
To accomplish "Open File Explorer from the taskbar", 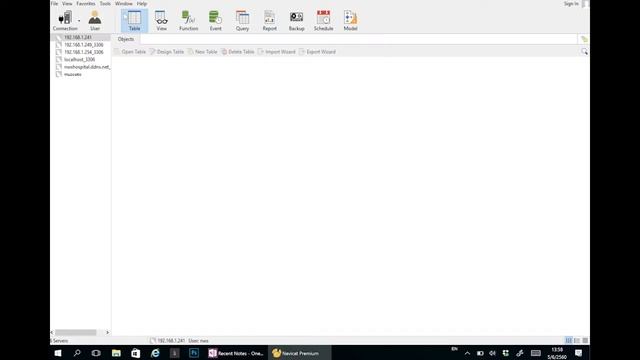I will [116, 353].
